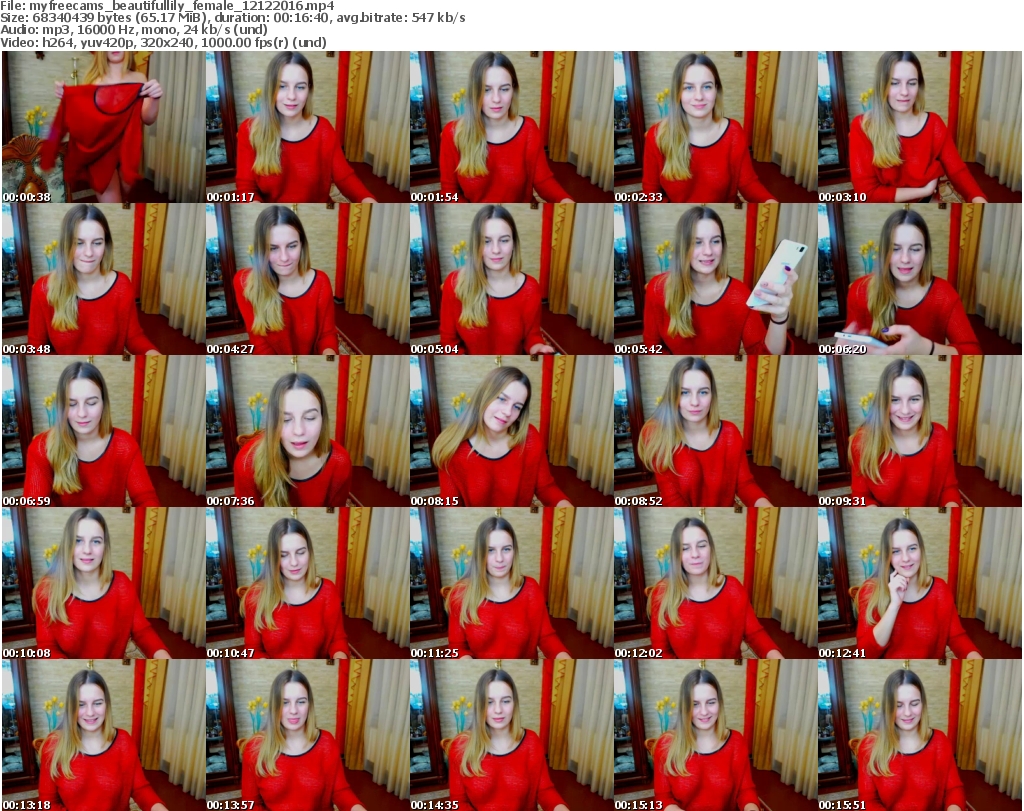1024x811 pixels.
Task: Select the "Size: 68340439 bytes" header line
Action: click(x=233, y=18)
